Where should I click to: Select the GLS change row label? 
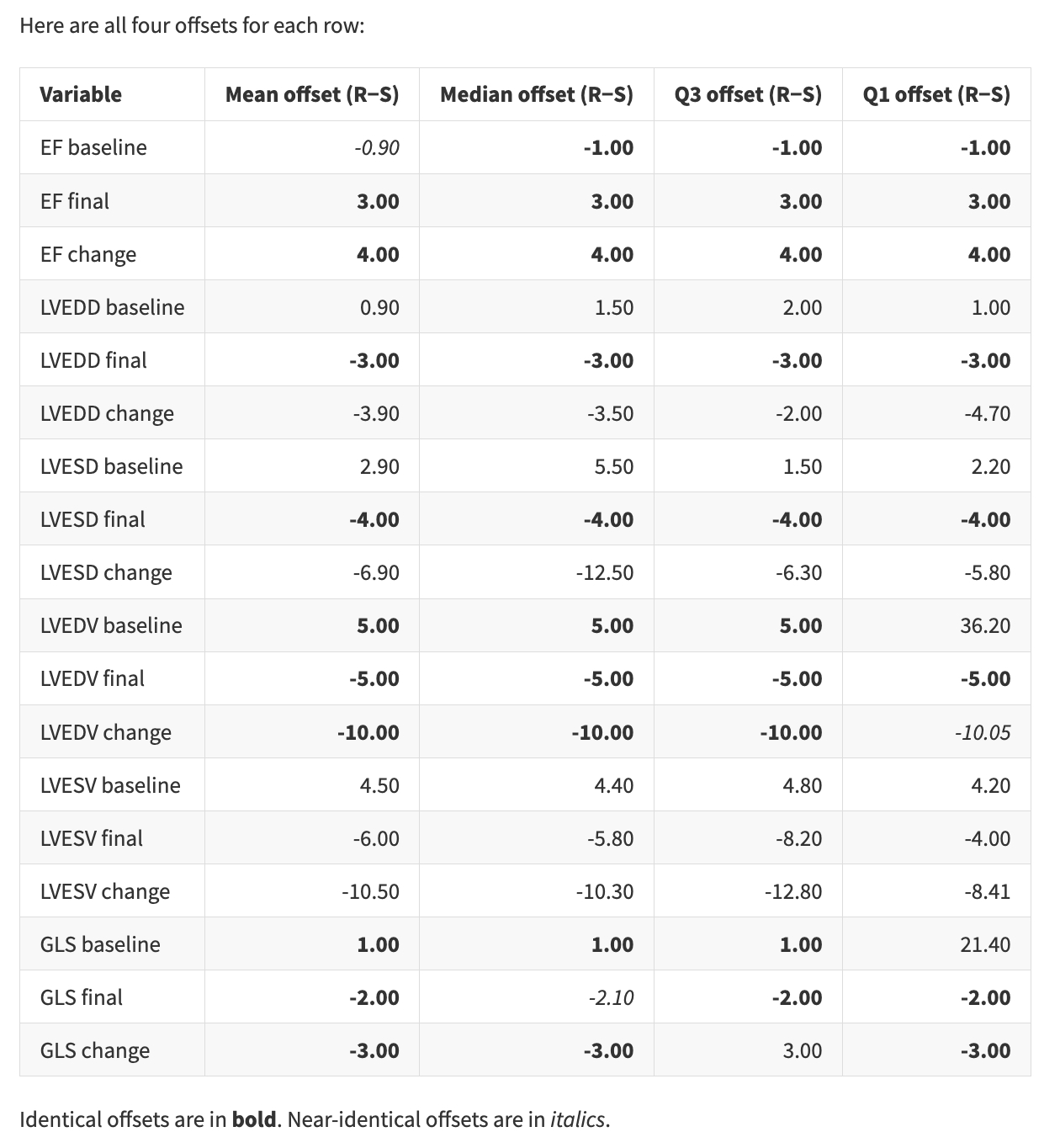click(x=95, y=1050)
